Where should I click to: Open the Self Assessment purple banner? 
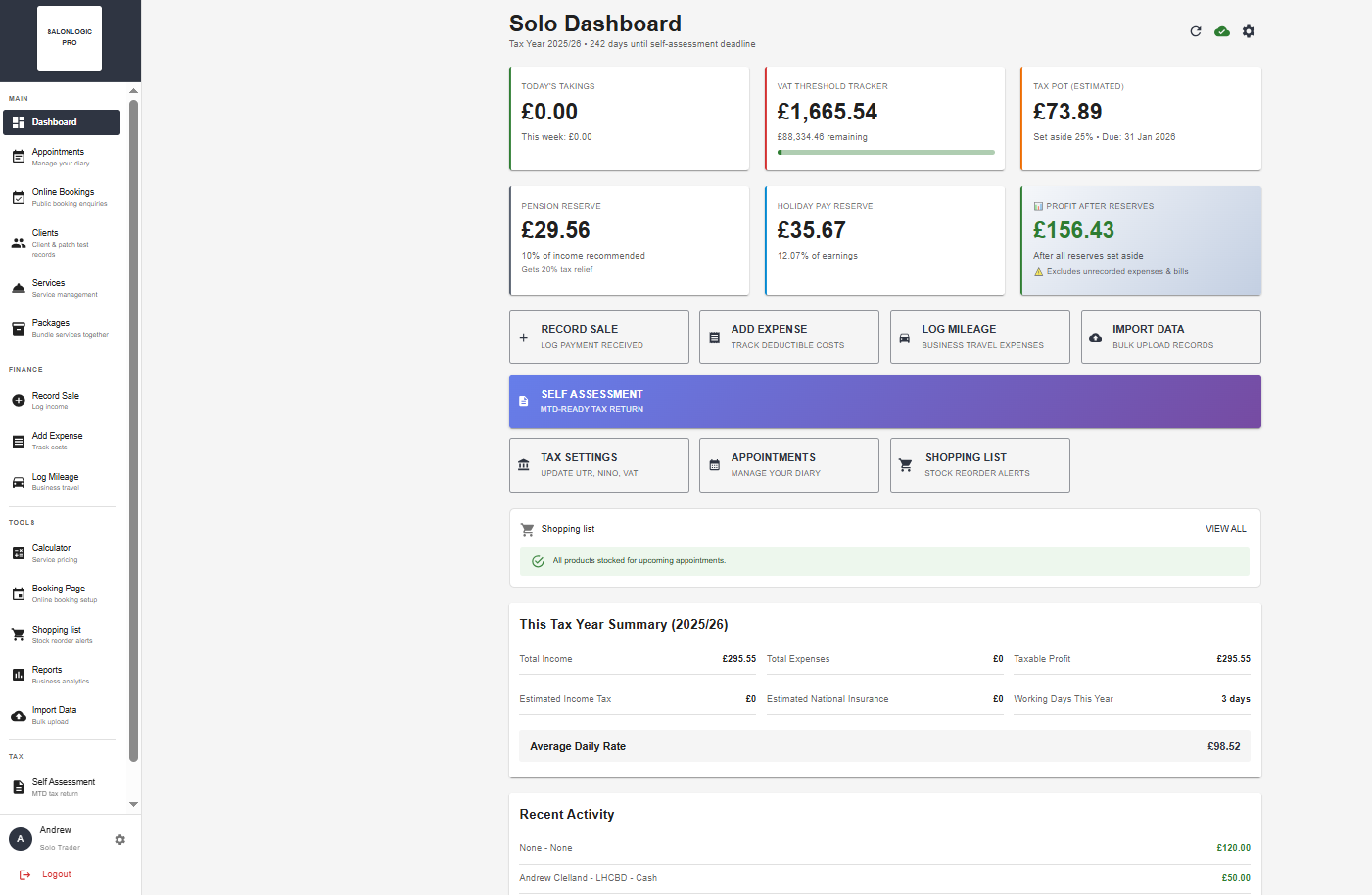(885, 401)
